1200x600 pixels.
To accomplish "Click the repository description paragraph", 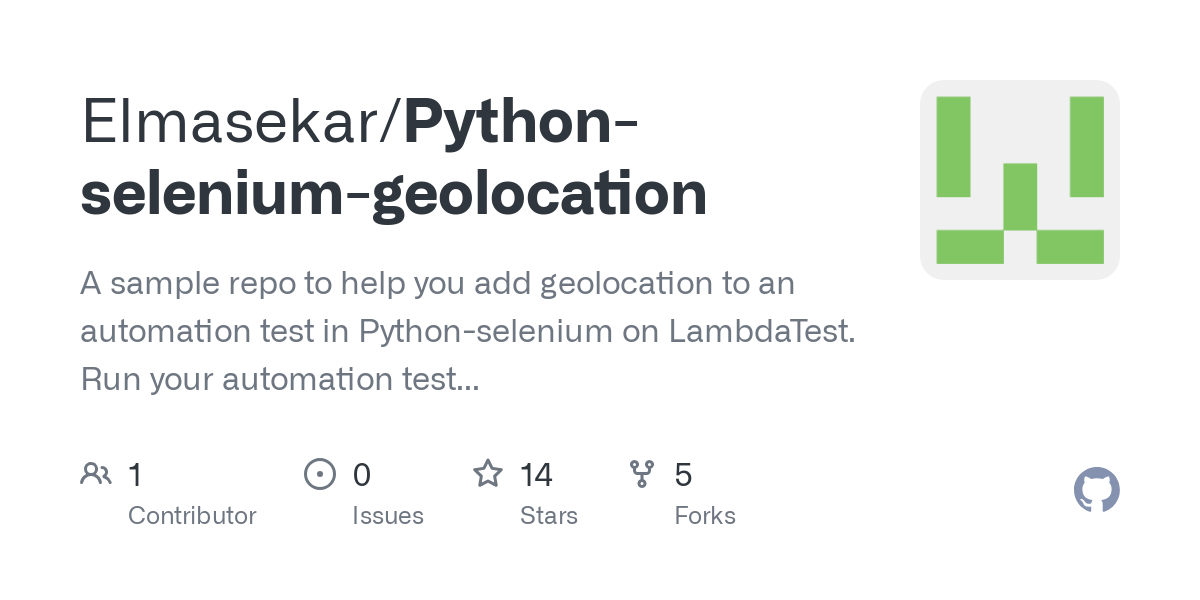I will [468, 331].
